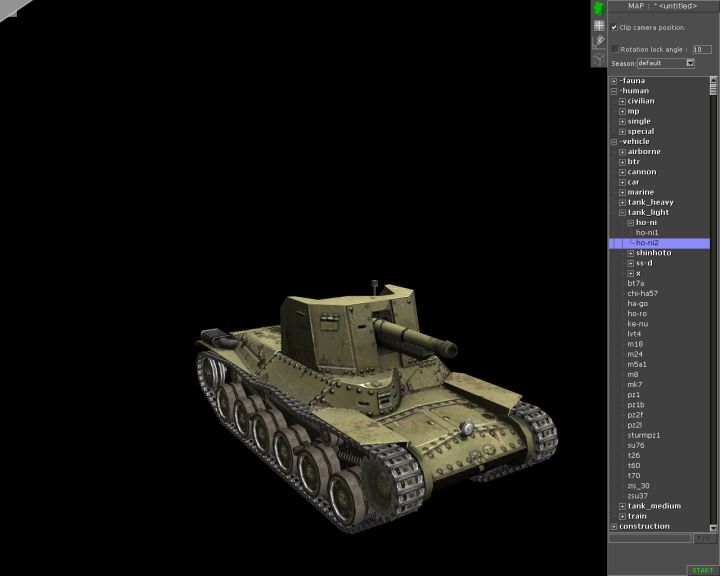
Task: Disable Clip camera position checkbox
Action: click(x=614, y=28)
